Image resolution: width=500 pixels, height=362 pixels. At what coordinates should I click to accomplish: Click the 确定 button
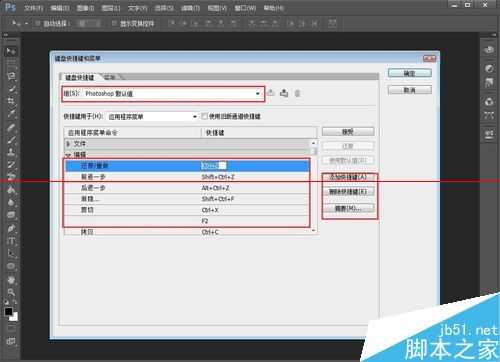410,73
